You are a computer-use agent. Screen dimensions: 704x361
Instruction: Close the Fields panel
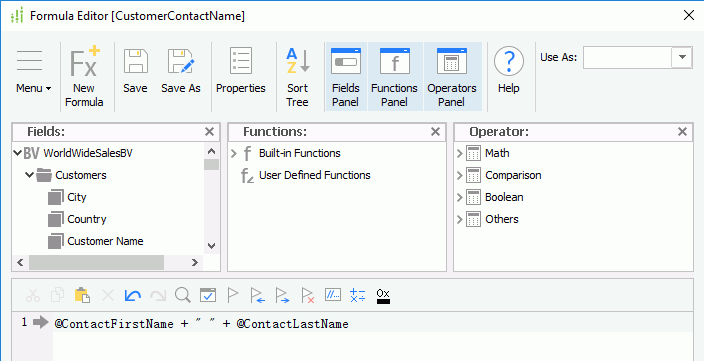[209, 132]
